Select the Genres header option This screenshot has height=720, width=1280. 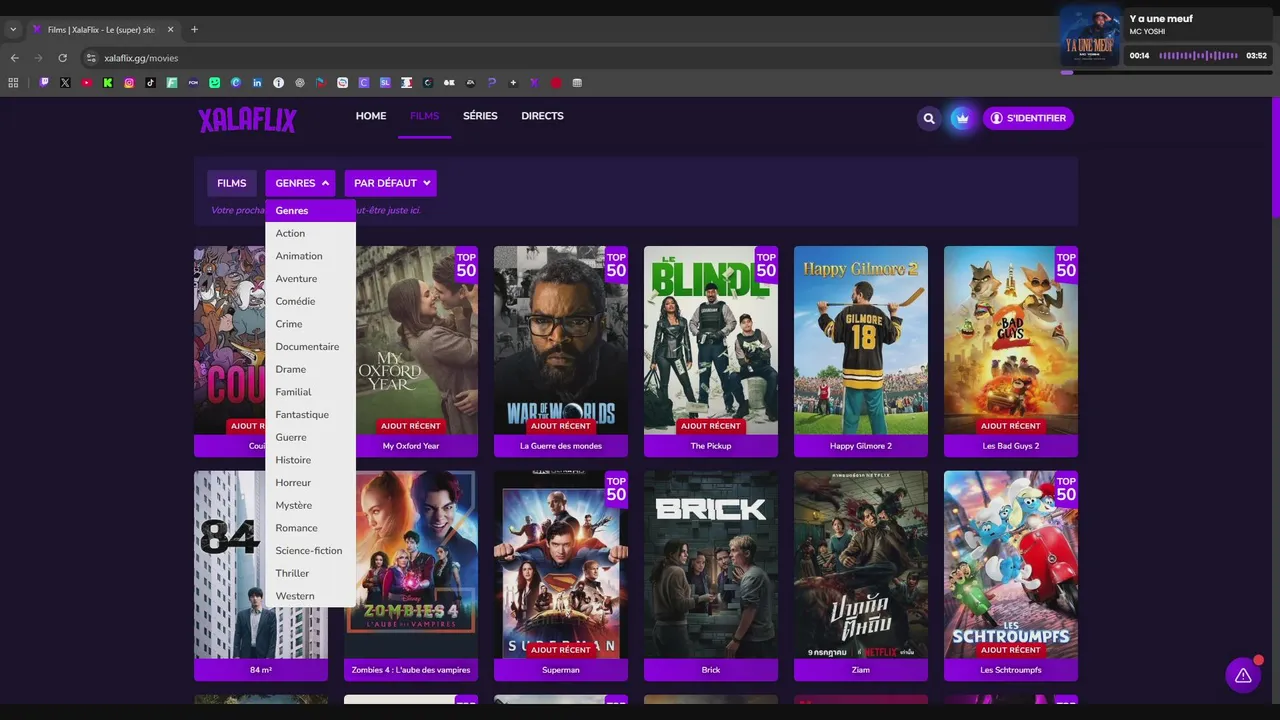(x=310, y=211)
